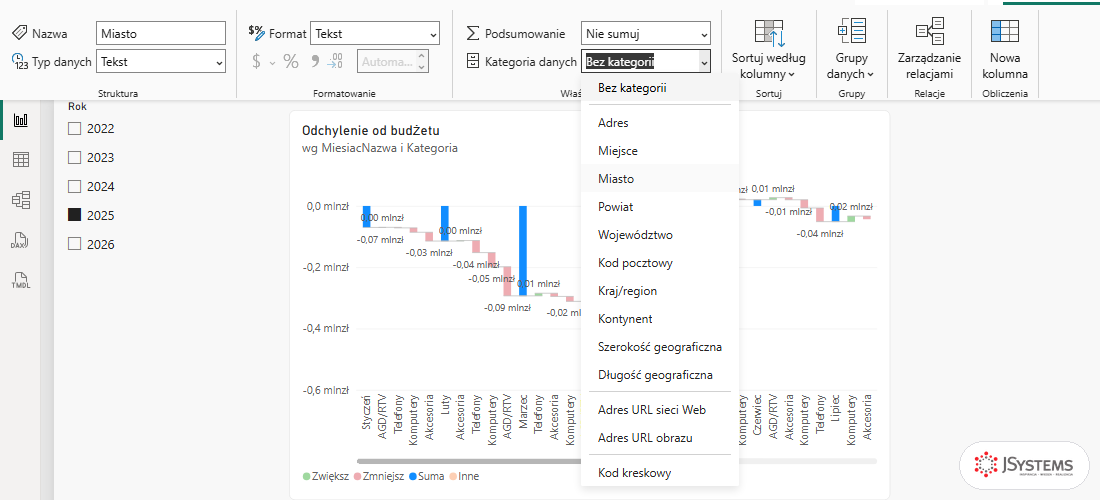
Task: Click the chart horizontal scrollbar
Action: (469, 461)
